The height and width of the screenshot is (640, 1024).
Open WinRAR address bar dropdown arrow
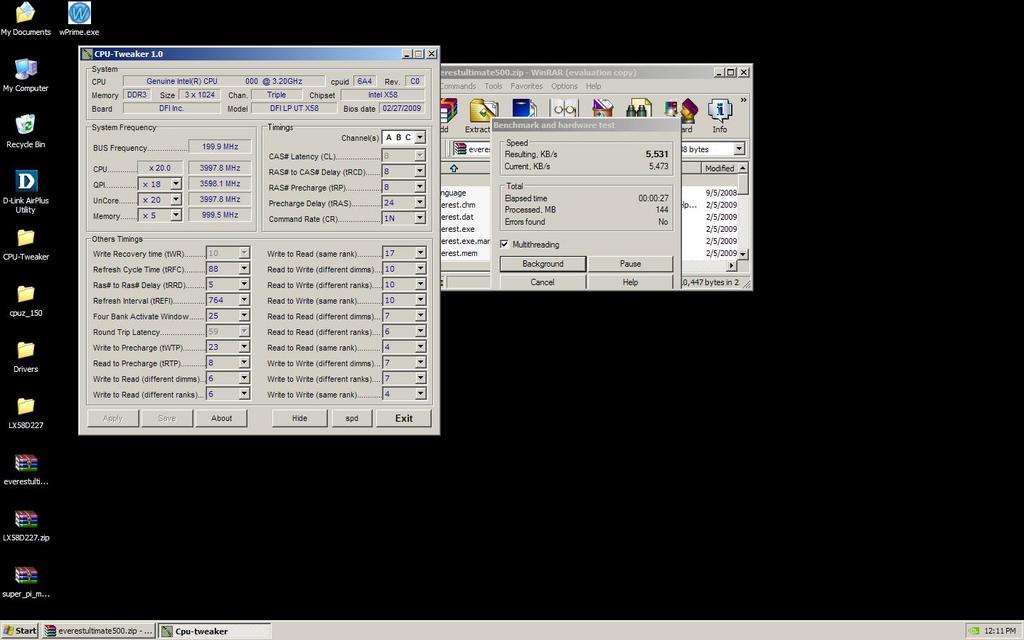tap(739, 149)
